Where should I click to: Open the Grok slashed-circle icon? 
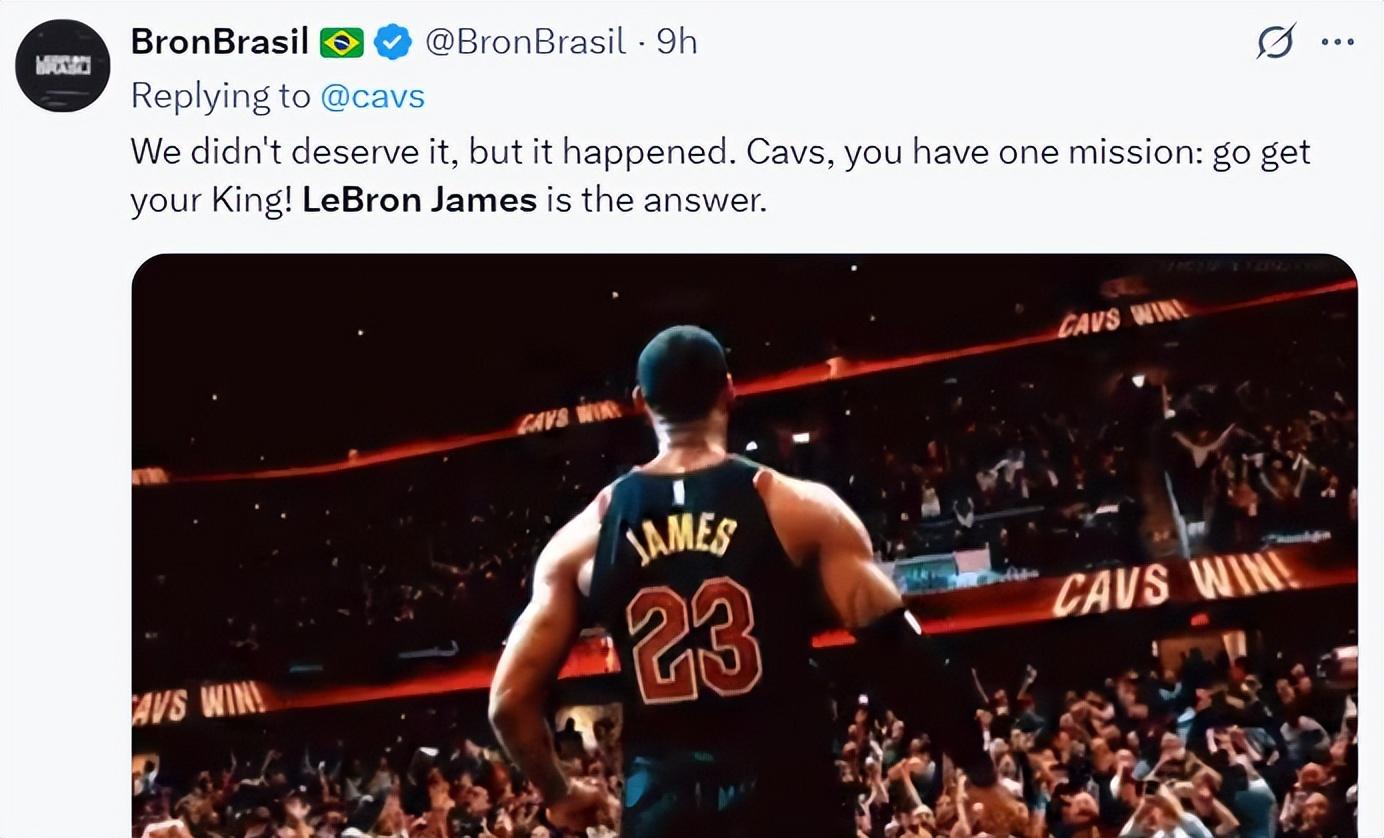(x=1276, y=43)
